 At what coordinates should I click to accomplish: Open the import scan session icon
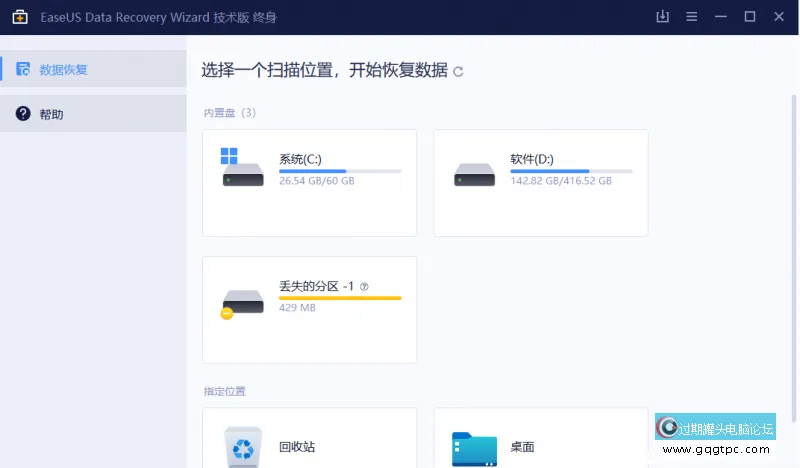[662, 16]
